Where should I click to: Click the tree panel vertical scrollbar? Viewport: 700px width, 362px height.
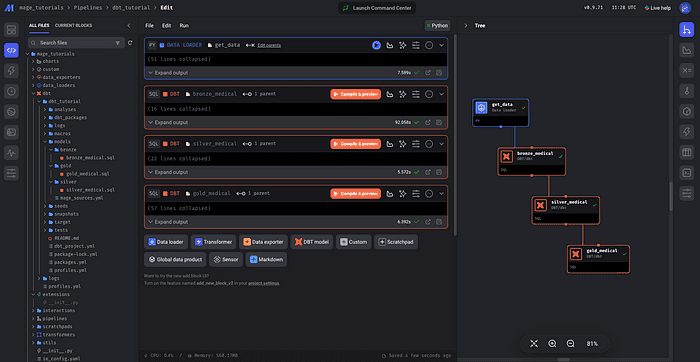click(671, 196)
